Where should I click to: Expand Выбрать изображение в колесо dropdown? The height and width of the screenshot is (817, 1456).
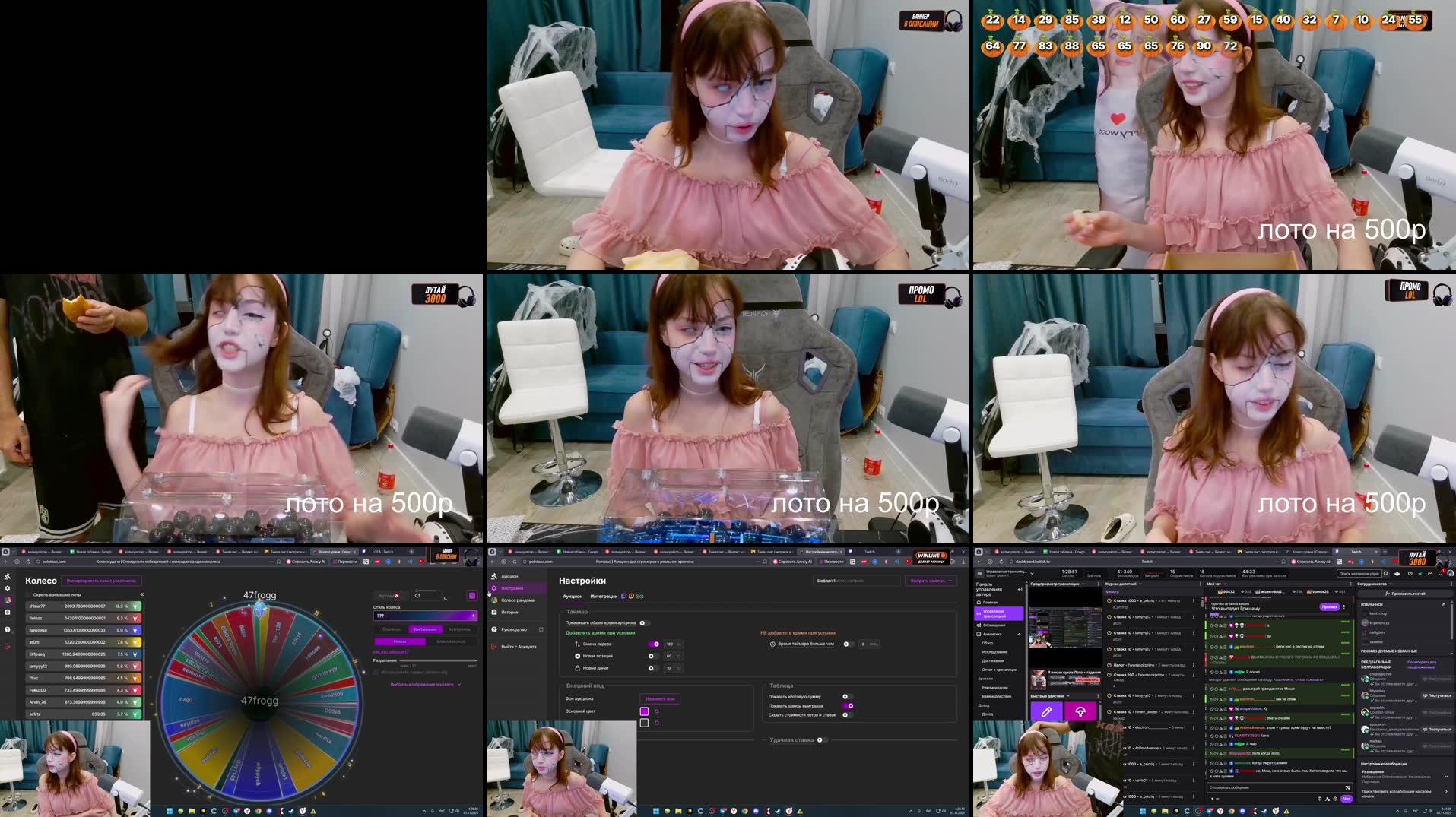[x=423, y=684]
